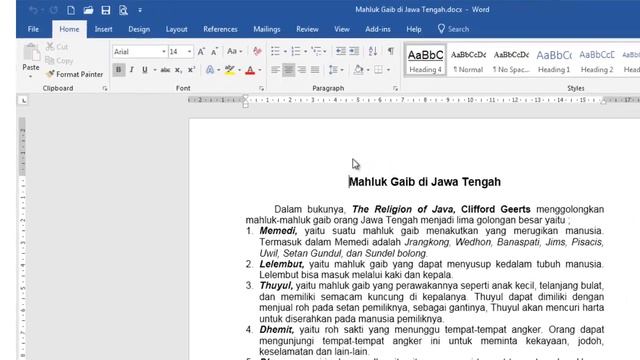Open the Paragraph dialog launcher
Viewport: 640px width, 360px height.
click(x=395, y=88)
